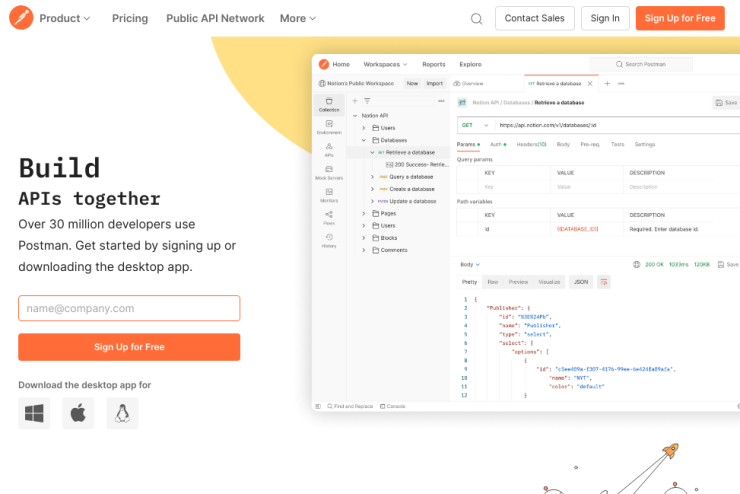Click Explore in the app screenshot

tap(471, 64)
